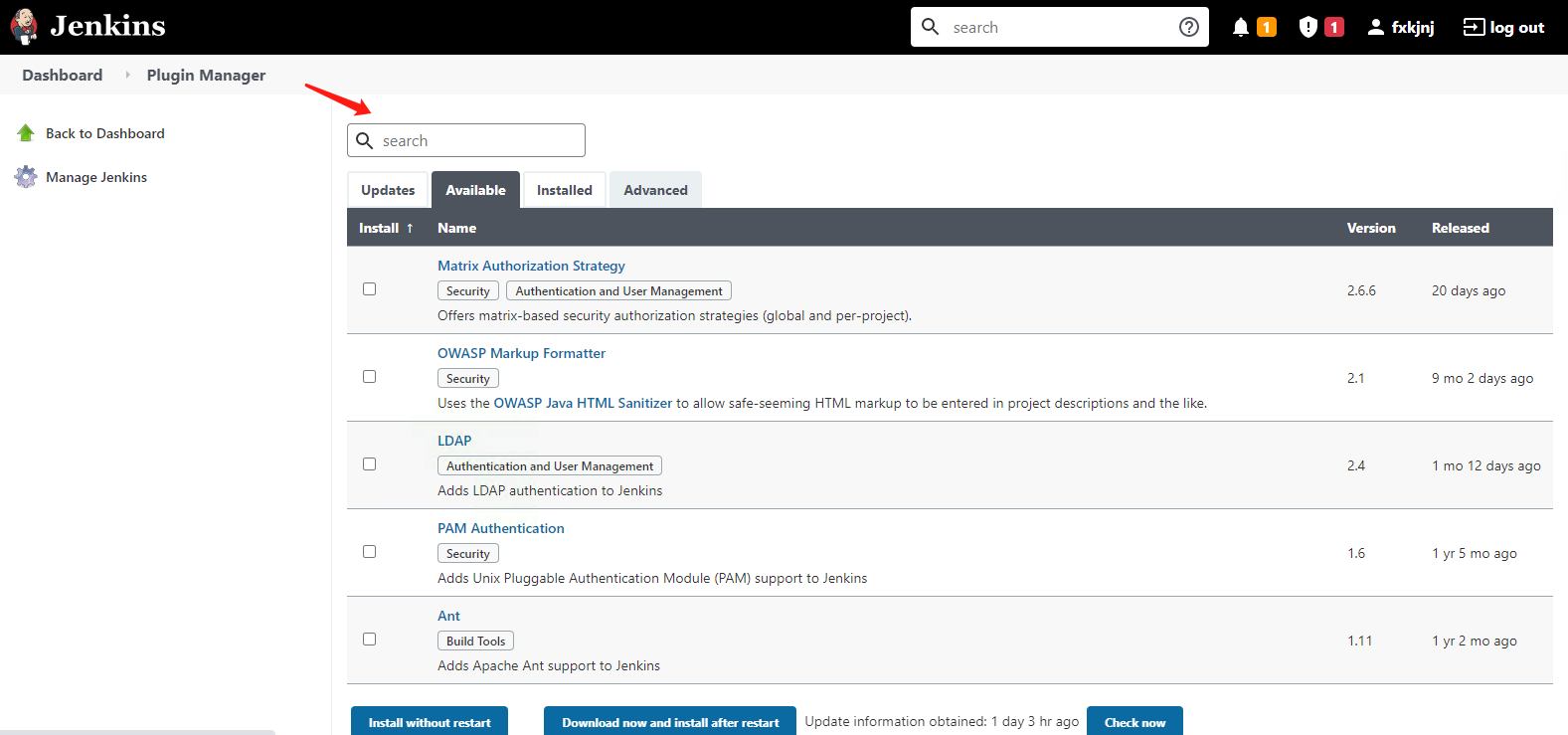Click the notification bell icon
The height and width of the screenshot is (735, 1568).
click(x=1240, y=27)
